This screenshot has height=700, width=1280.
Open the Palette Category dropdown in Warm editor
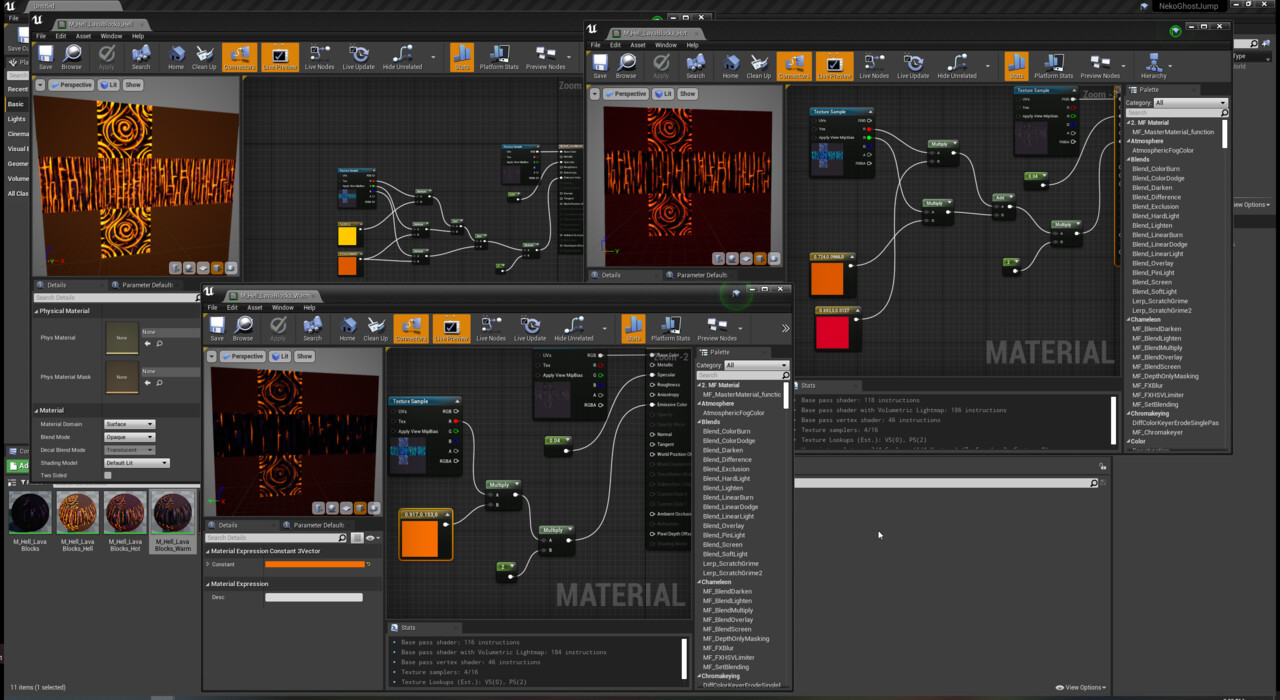coord(756,365)
